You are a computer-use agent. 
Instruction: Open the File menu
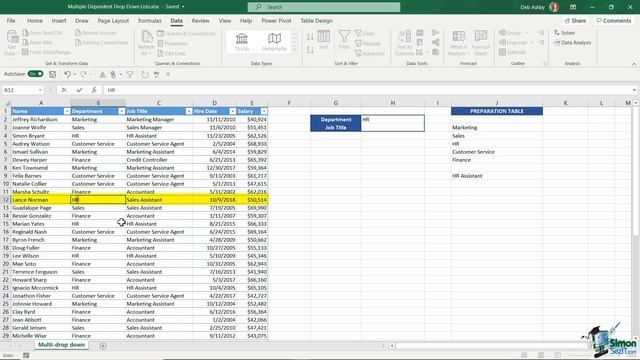[11, 20]
